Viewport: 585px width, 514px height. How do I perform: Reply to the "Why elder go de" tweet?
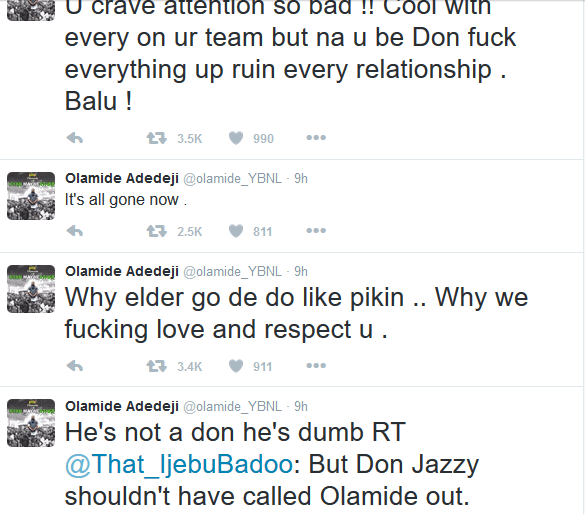[75, 366]
